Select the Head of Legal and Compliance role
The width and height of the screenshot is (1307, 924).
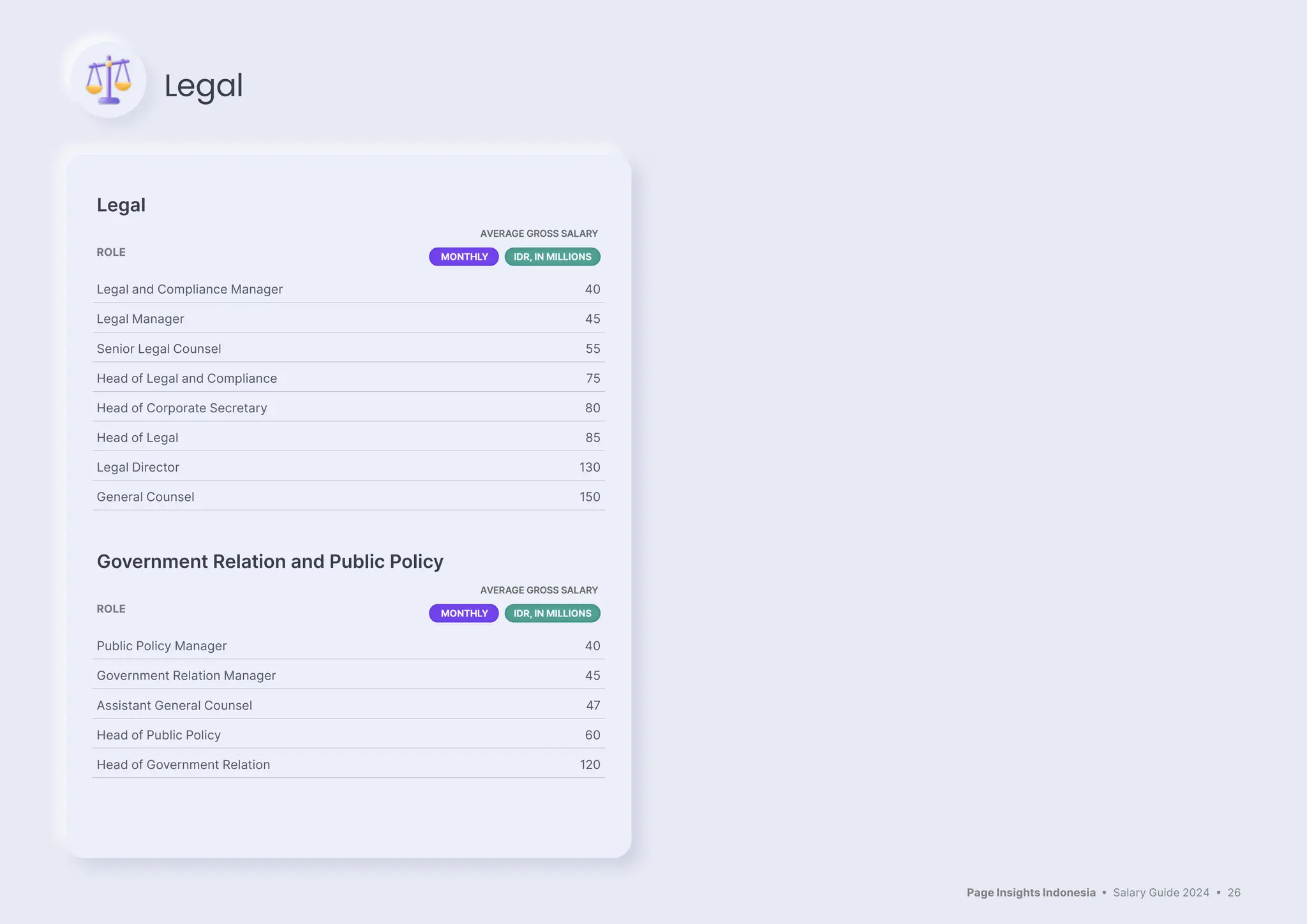click(x=187, y=378)
